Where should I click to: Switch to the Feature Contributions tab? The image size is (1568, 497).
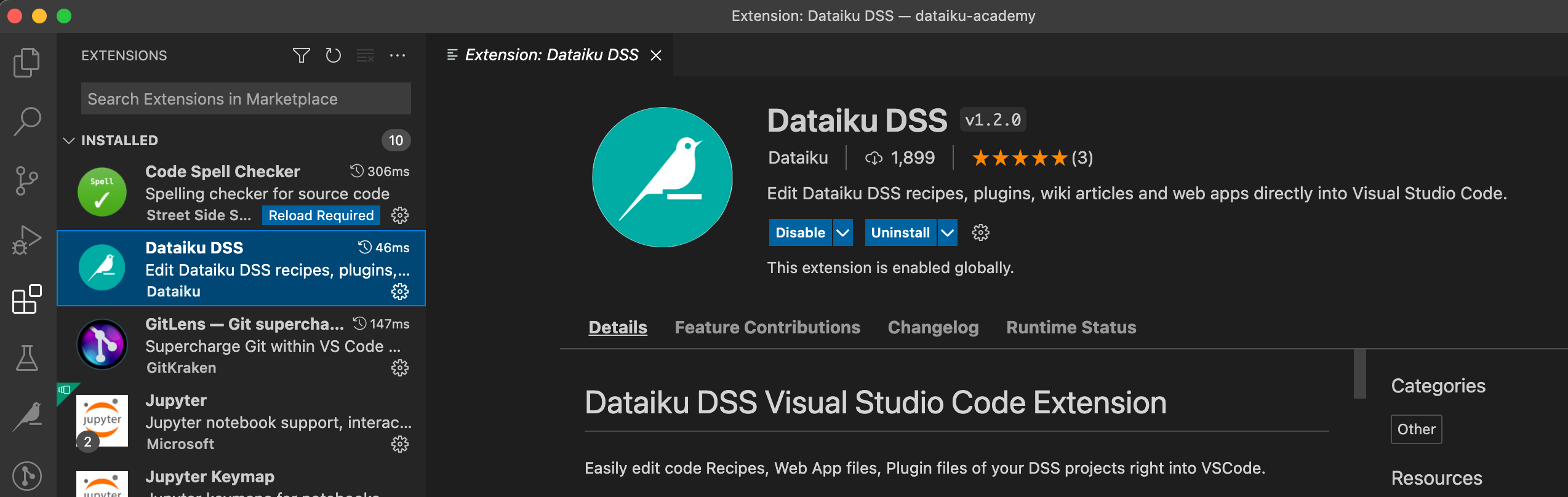tap(767, 327)
